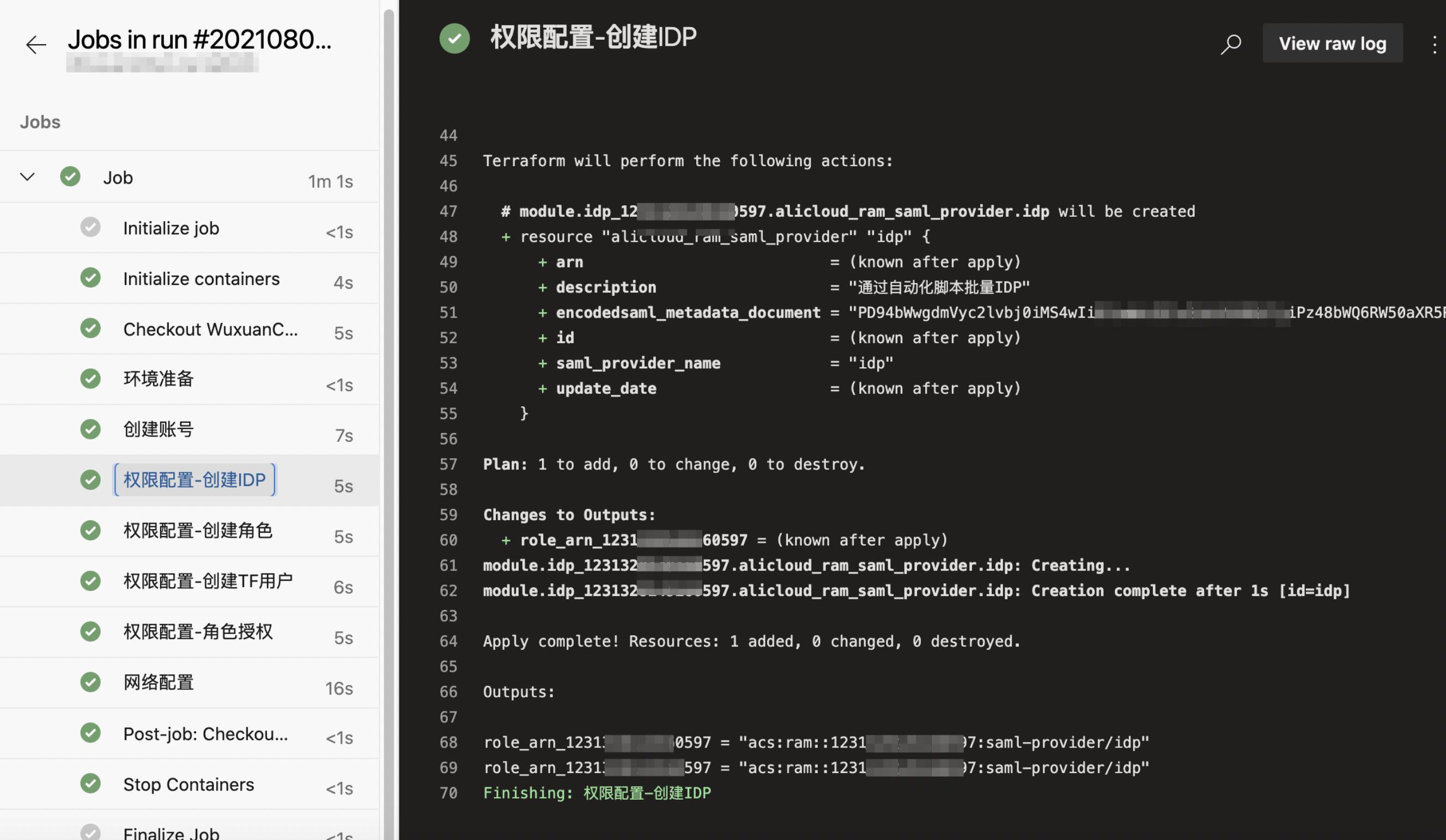Screen dimensions: 1446x840
Task: Click the Job green check status icon
Action: click(70, 176)
